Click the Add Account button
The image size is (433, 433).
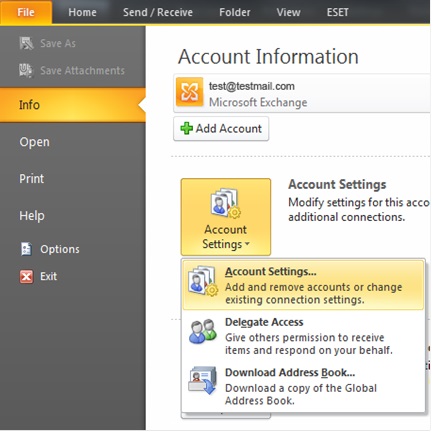(x=221, y=129)
